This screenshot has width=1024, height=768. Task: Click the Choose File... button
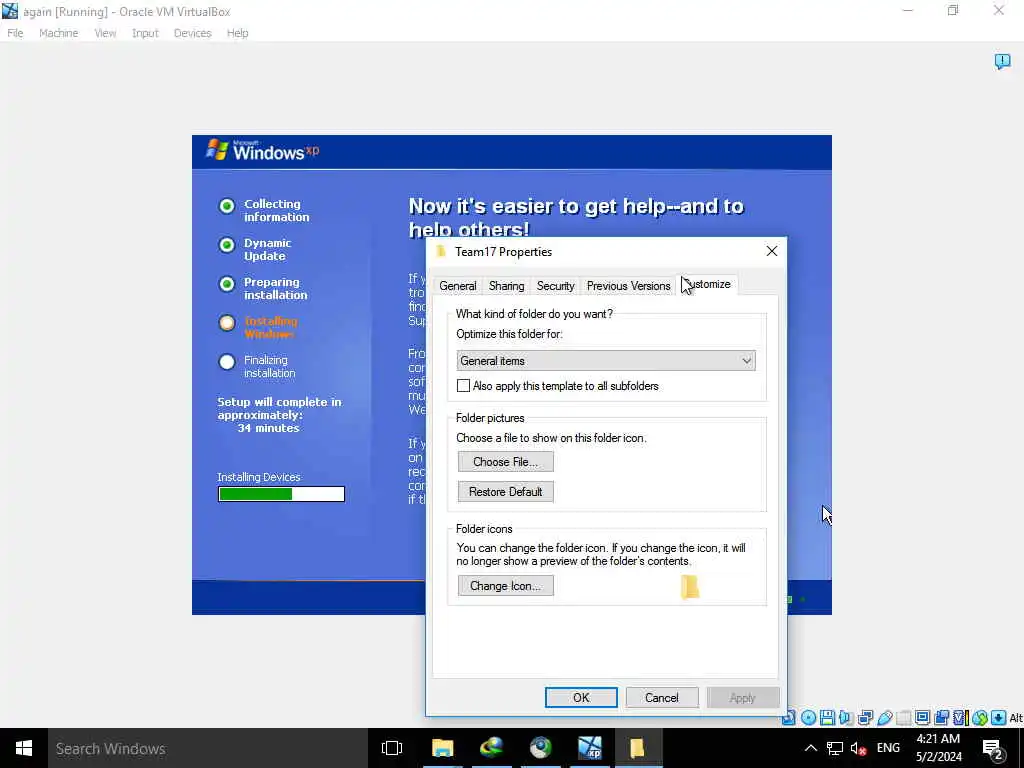505,462
